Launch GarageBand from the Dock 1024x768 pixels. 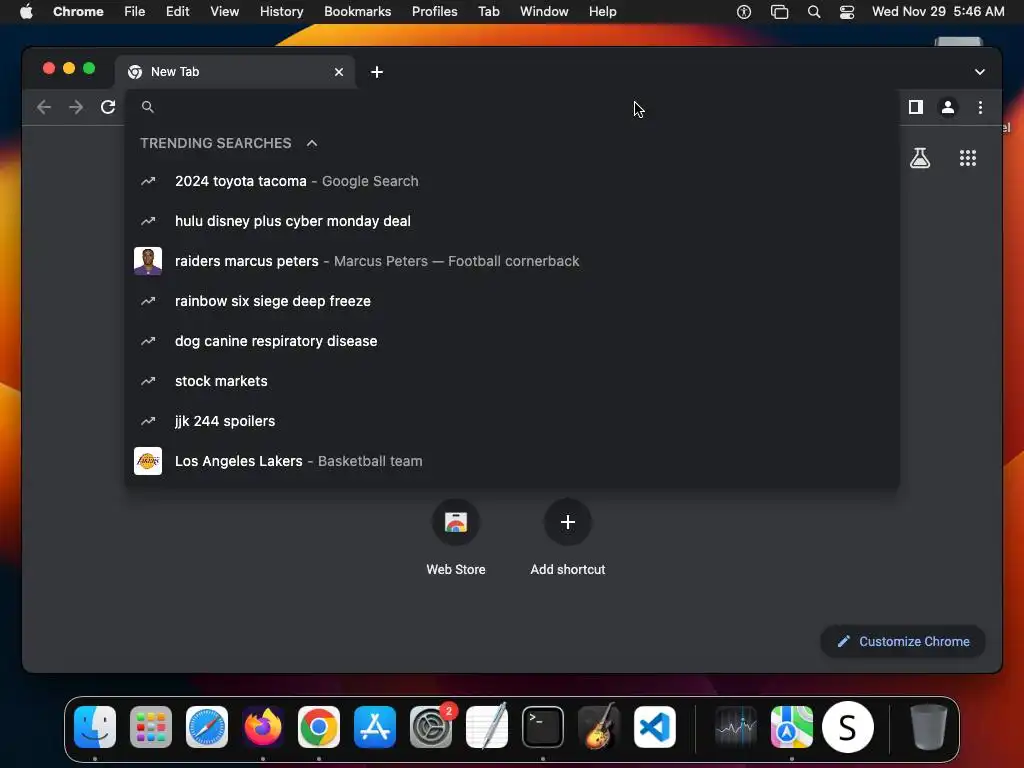(x=599, y=727)
